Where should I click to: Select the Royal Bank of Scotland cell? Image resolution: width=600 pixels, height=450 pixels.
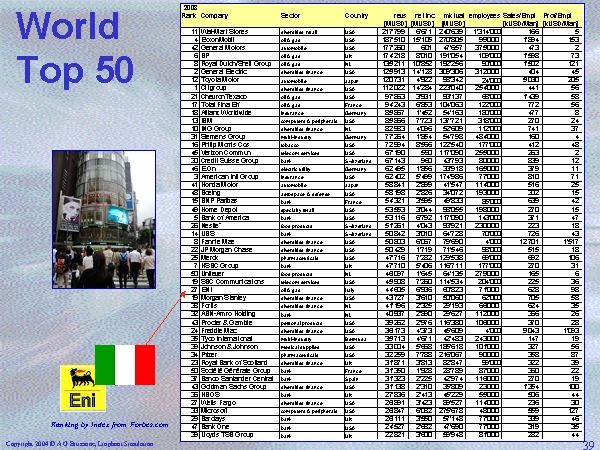point(240,363)
